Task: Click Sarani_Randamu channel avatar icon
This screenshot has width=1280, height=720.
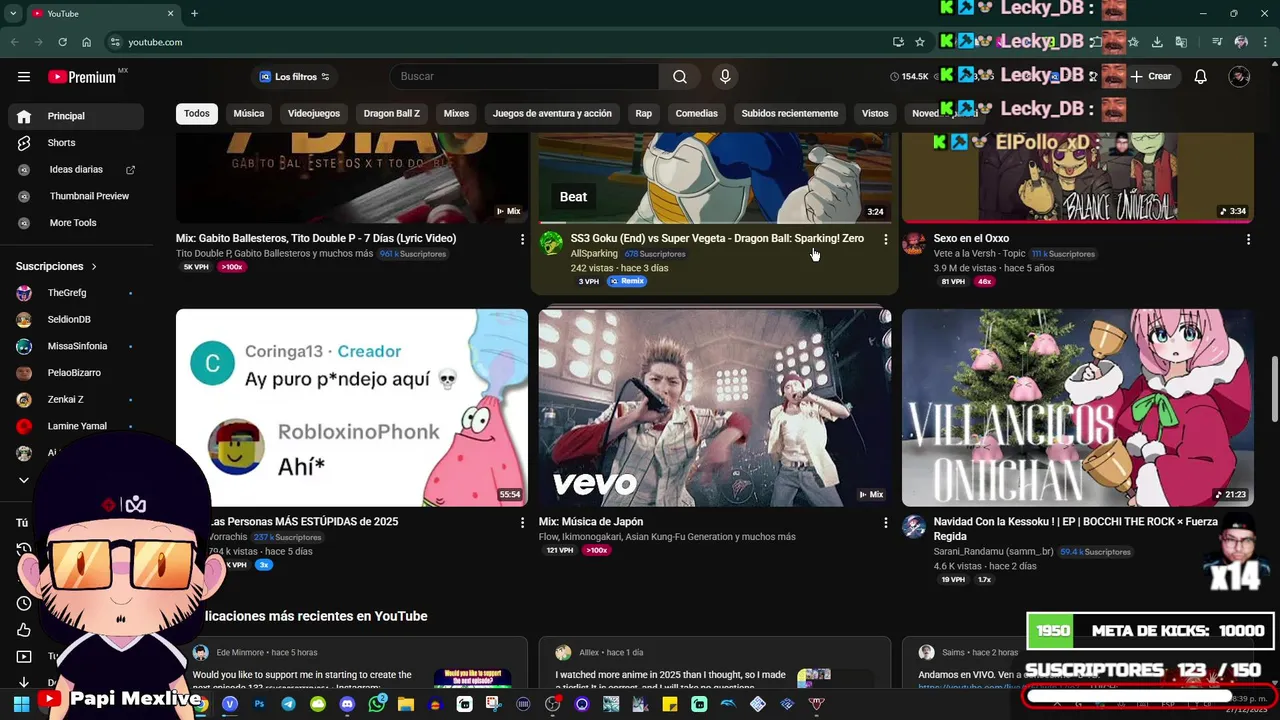Action: coord(914,527)
